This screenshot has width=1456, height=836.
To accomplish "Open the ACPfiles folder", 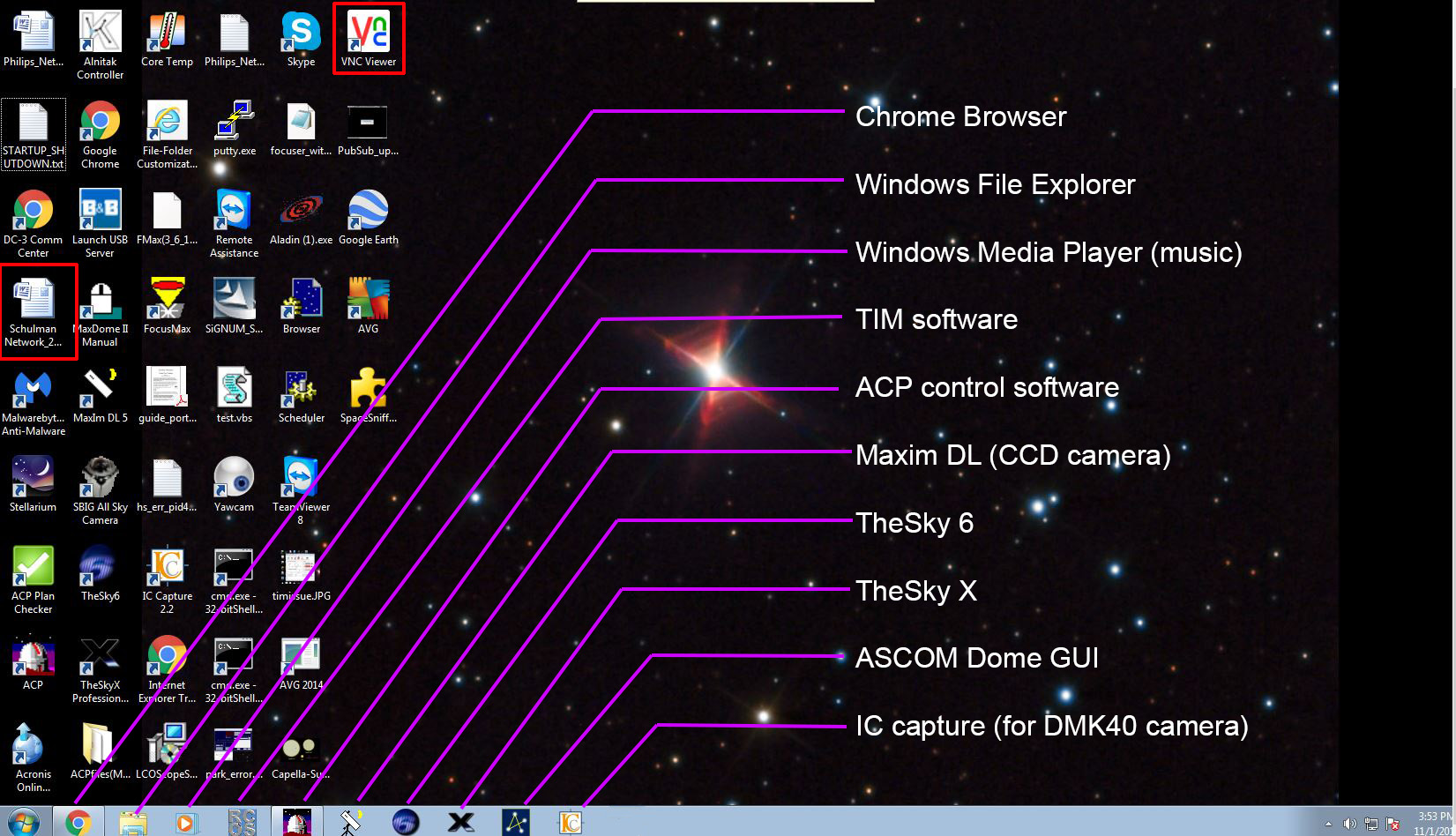I will coord(100,751).
